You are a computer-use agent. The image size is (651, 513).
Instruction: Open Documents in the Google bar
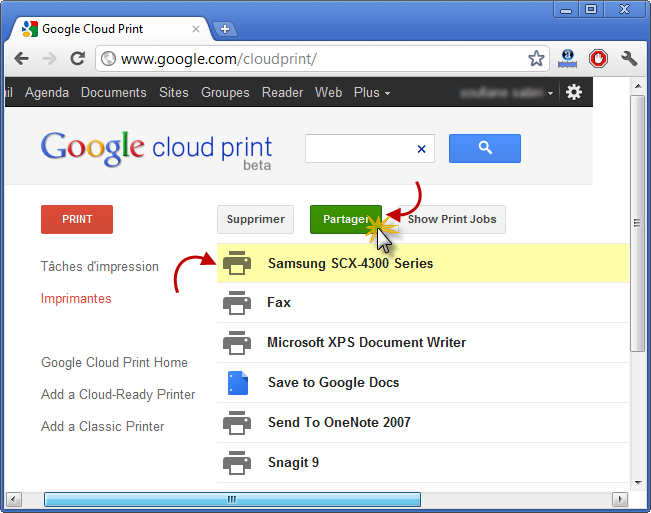(114, 93)
